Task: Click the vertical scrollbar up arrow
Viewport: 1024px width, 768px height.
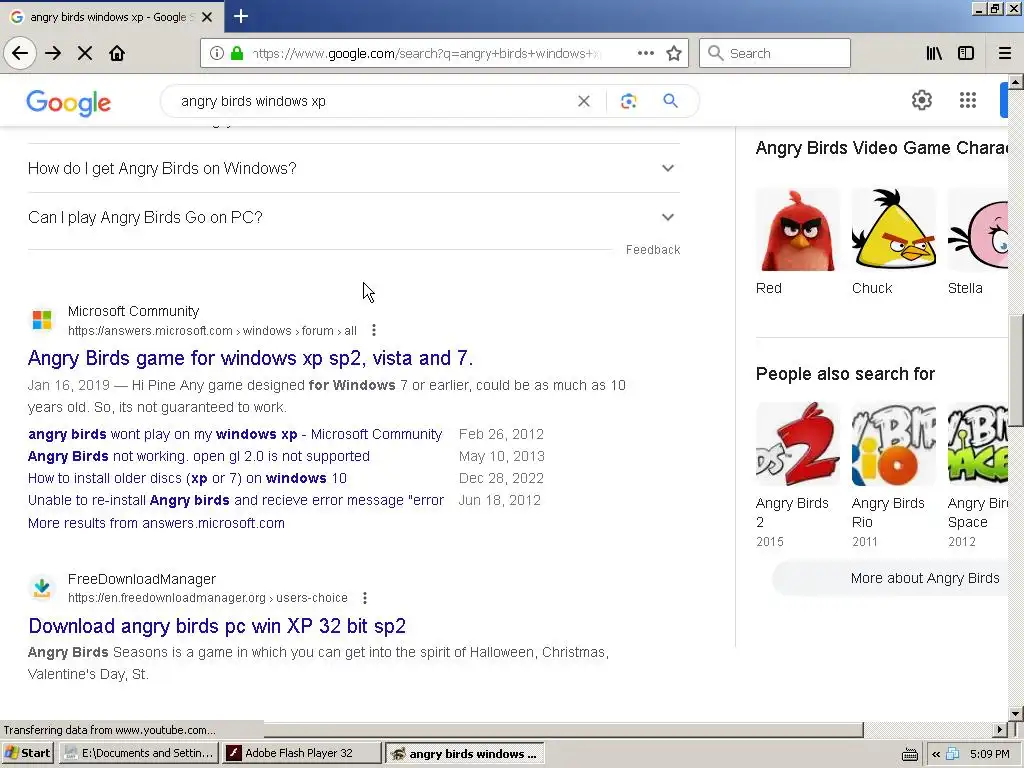Action: click(x=1016, y=82)
